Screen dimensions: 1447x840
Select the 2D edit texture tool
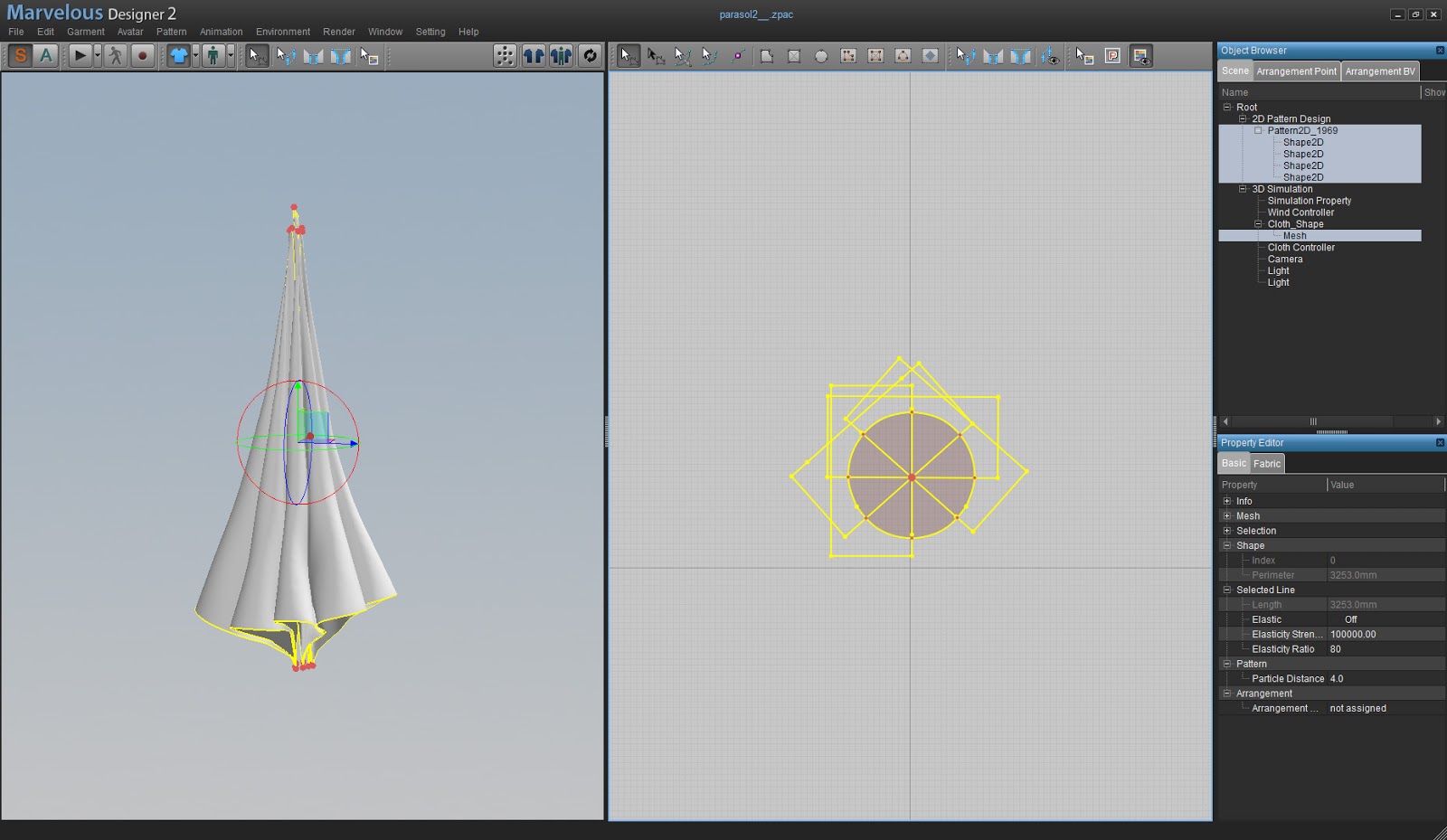1084,56
